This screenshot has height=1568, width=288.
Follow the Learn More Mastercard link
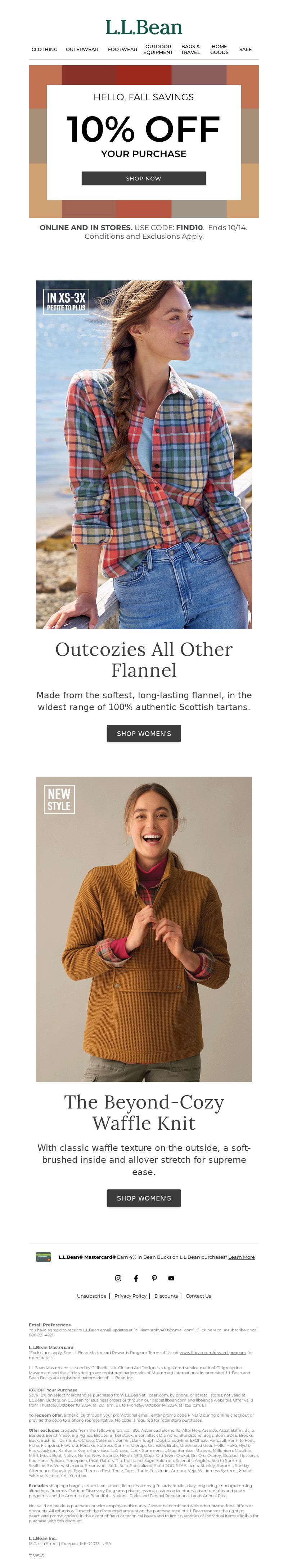pos(242,1257)
